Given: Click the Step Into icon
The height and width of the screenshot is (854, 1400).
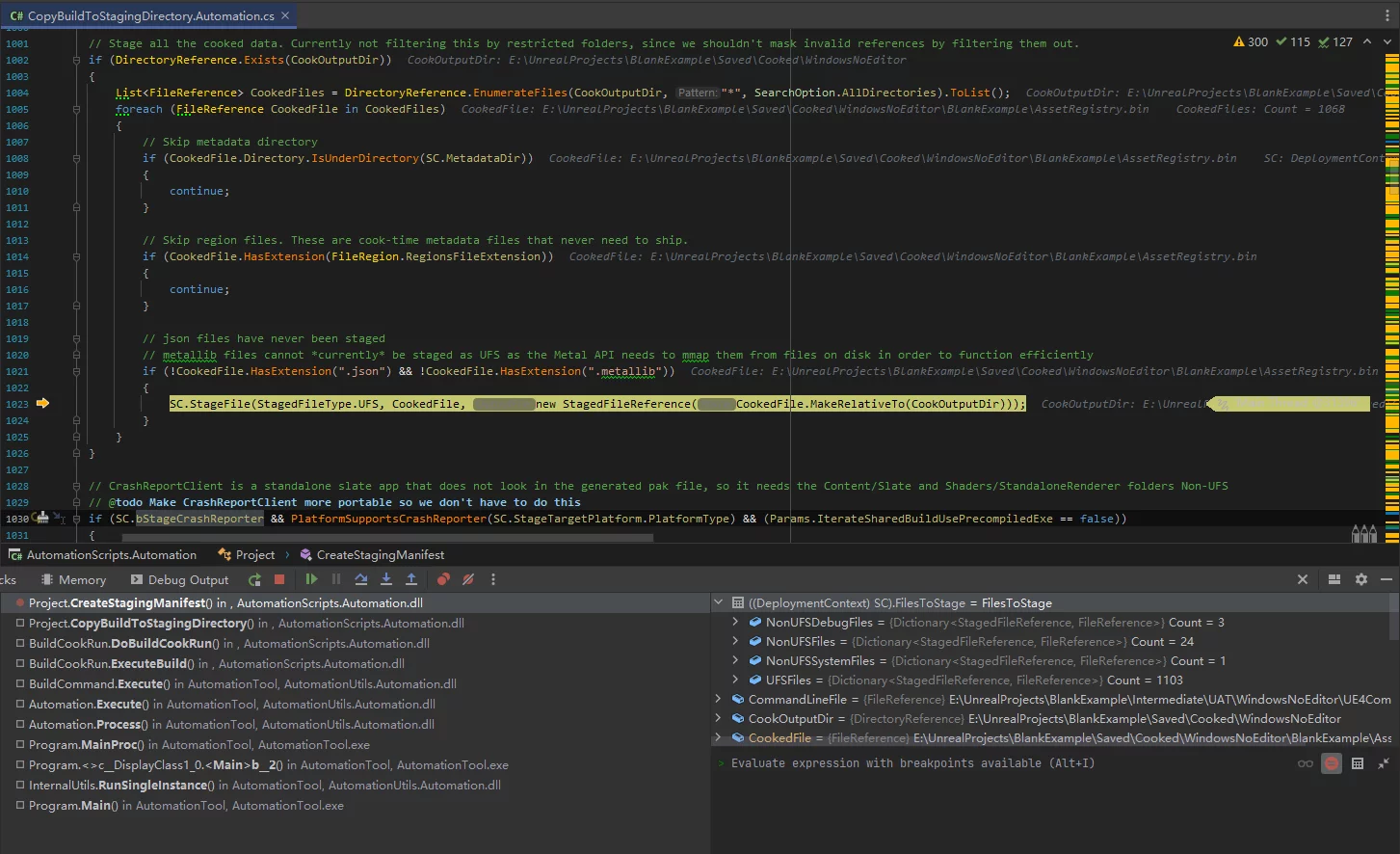Looking at the screenshot, I should [x=386, y=579].
